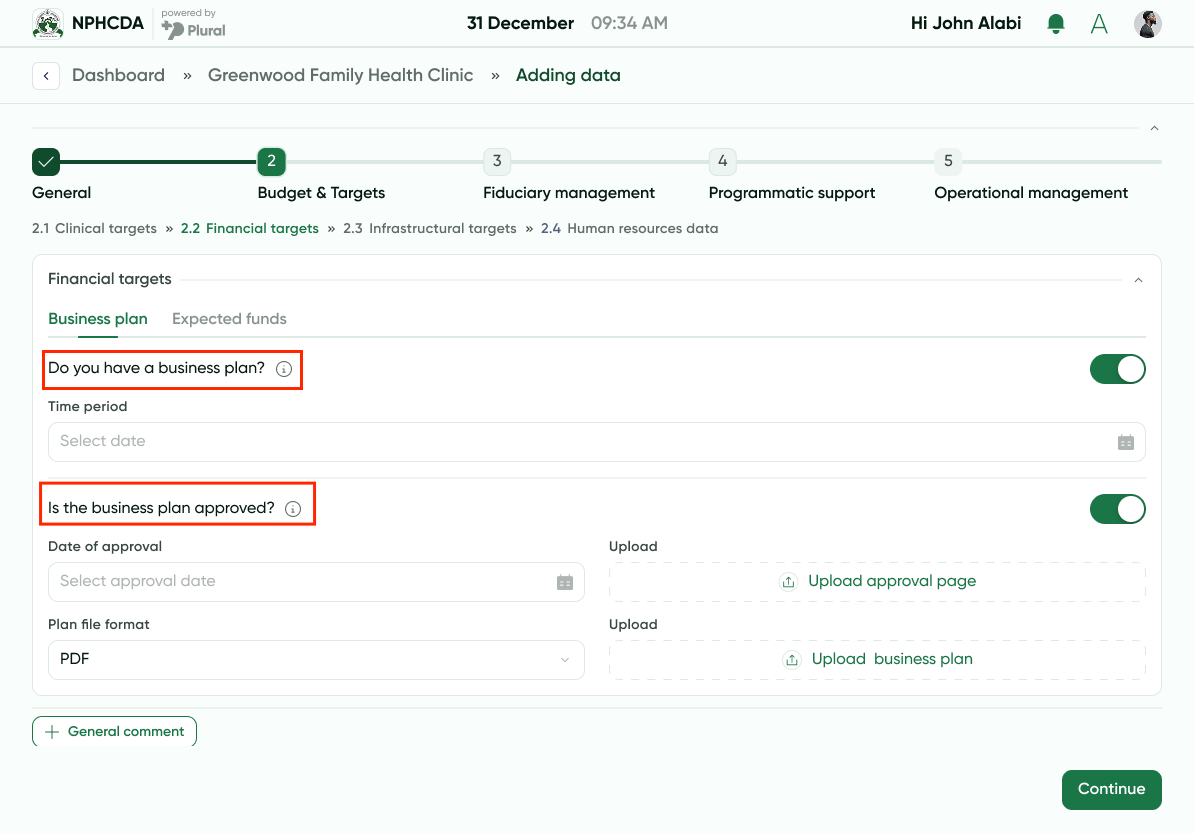Image resolution: width=1194 pixels, height=834 pixels.
Task: Jump to step 3 Fiduciary management
Action: [497, 161]
